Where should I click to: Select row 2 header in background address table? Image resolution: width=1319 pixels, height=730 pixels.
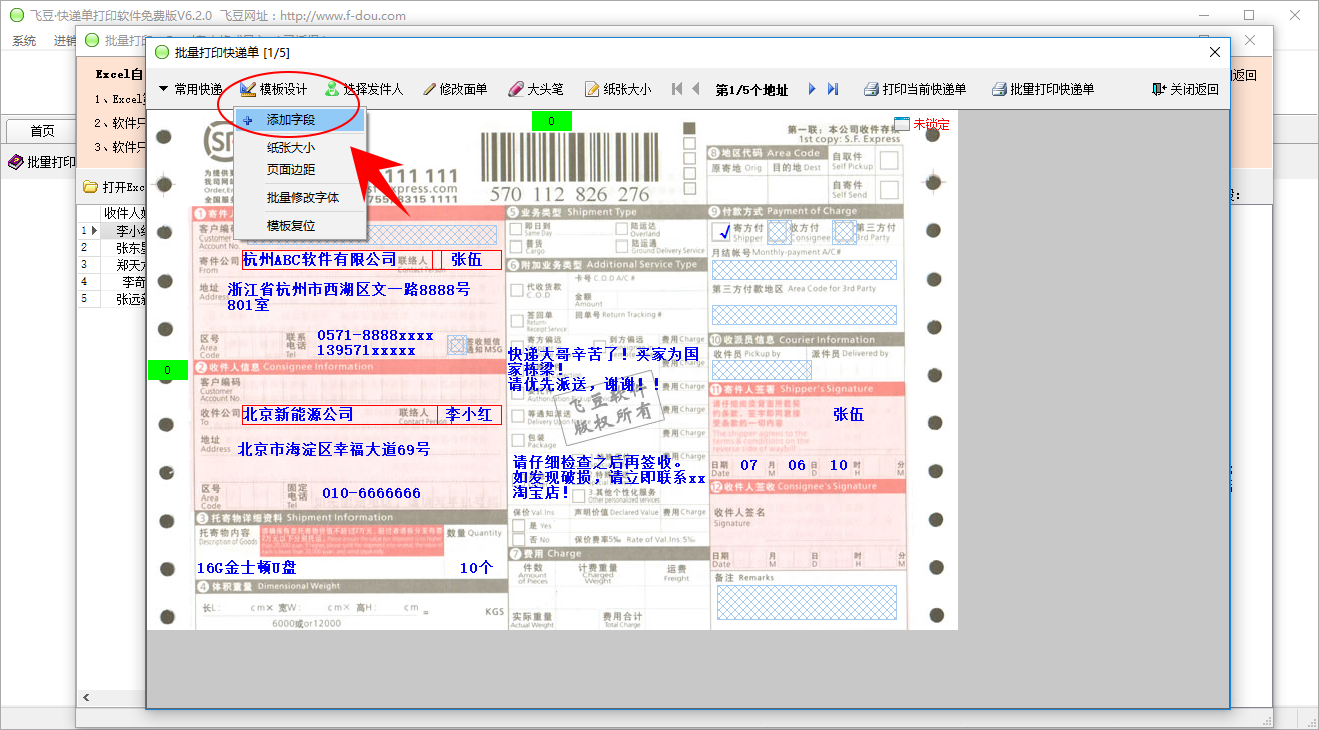[x=90, y=247]
